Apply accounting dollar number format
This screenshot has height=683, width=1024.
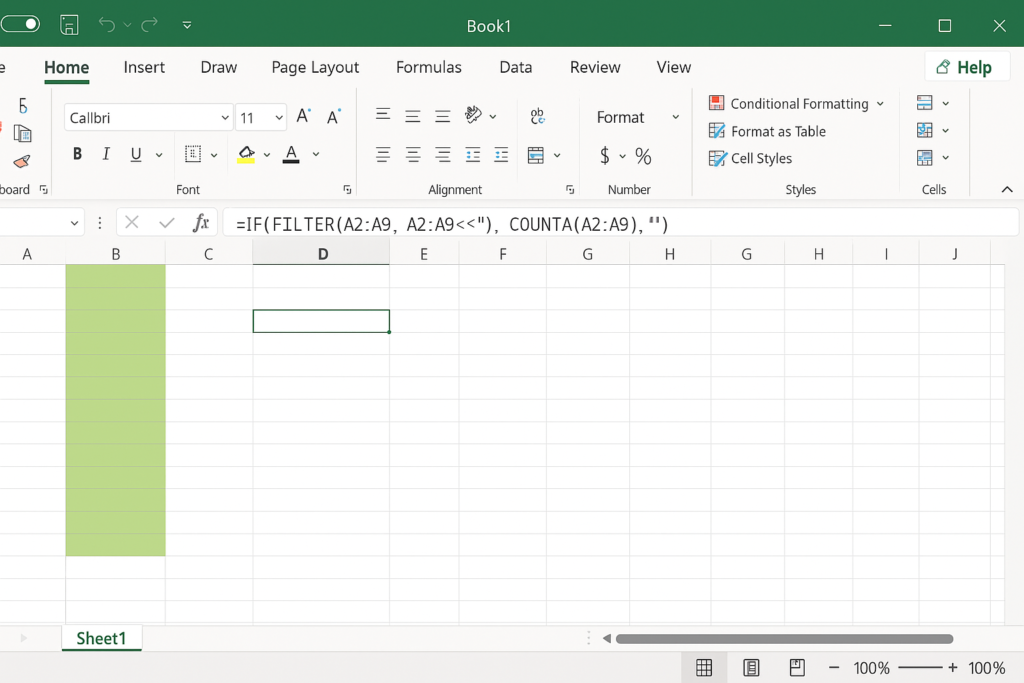tap(605, 155)
